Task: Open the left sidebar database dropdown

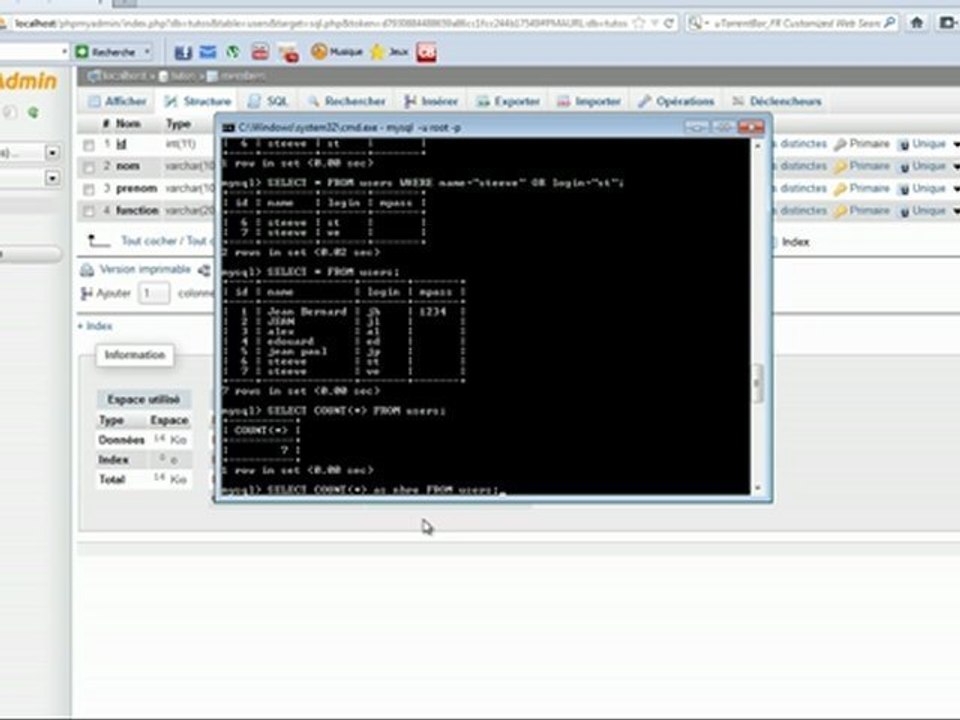Action: [x=53, y=152]
